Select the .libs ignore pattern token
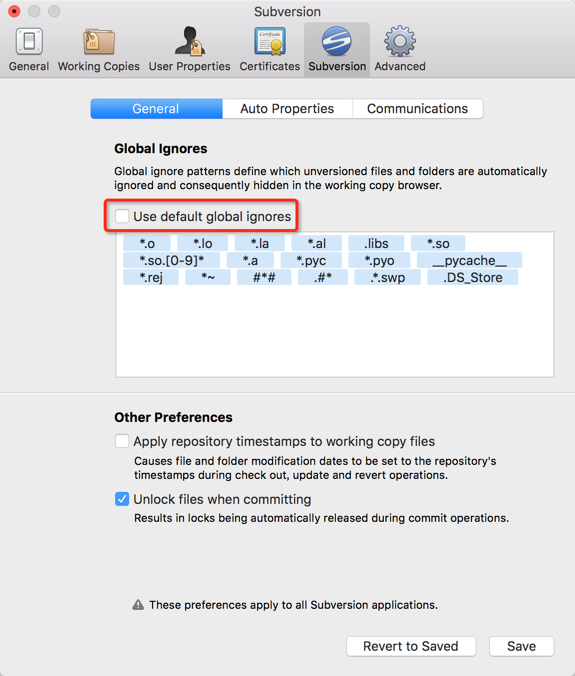Viewport: 575px width, 676px height. tap(376, 243)
